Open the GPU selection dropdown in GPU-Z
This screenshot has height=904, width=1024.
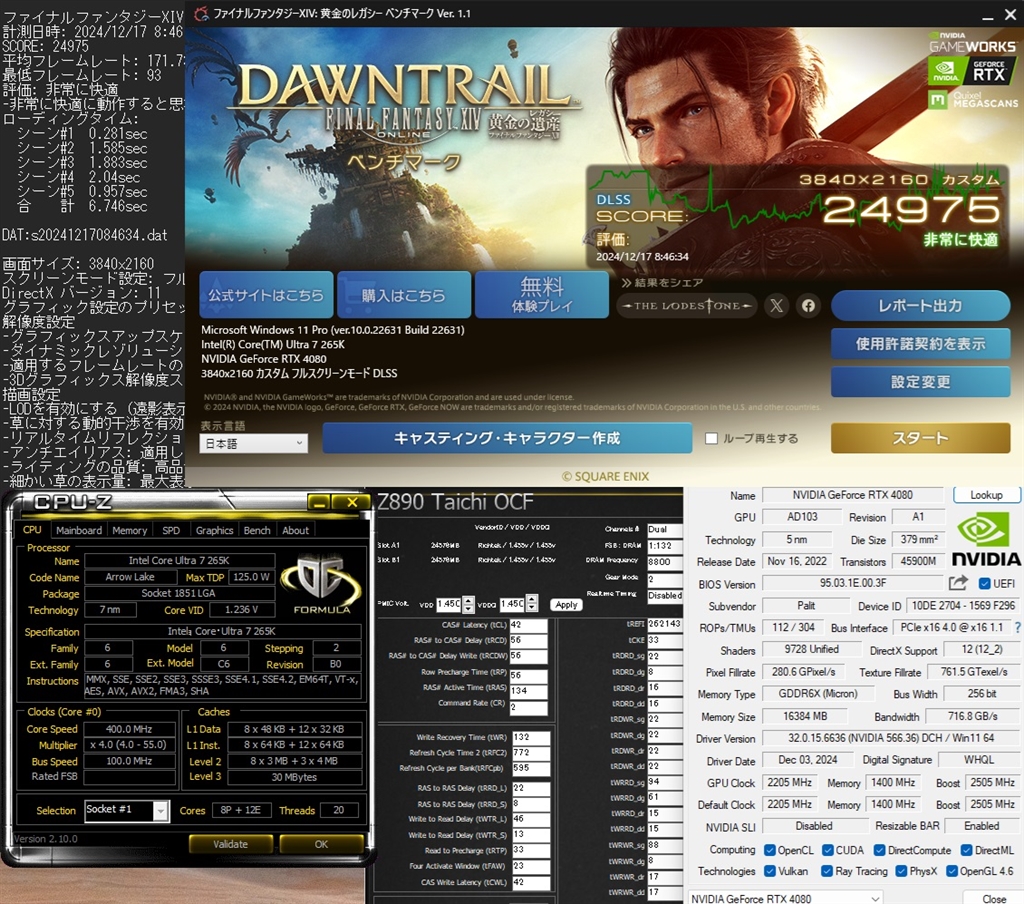point(875,896)
